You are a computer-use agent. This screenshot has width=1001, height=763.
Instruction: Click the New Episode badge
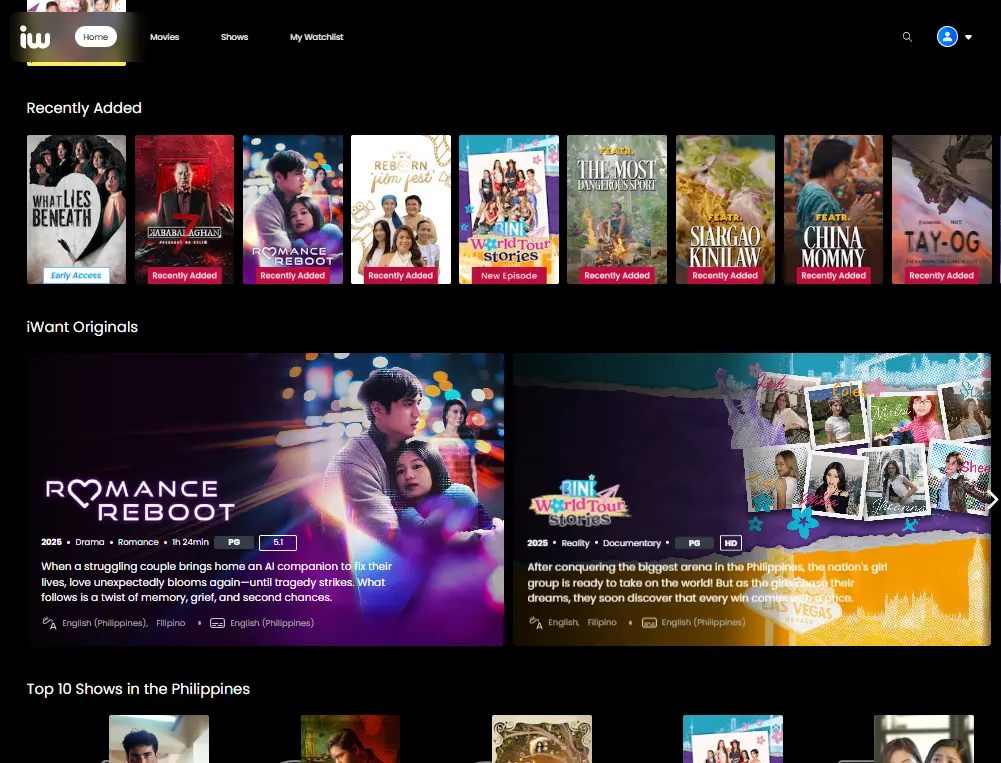coord(509,276)
